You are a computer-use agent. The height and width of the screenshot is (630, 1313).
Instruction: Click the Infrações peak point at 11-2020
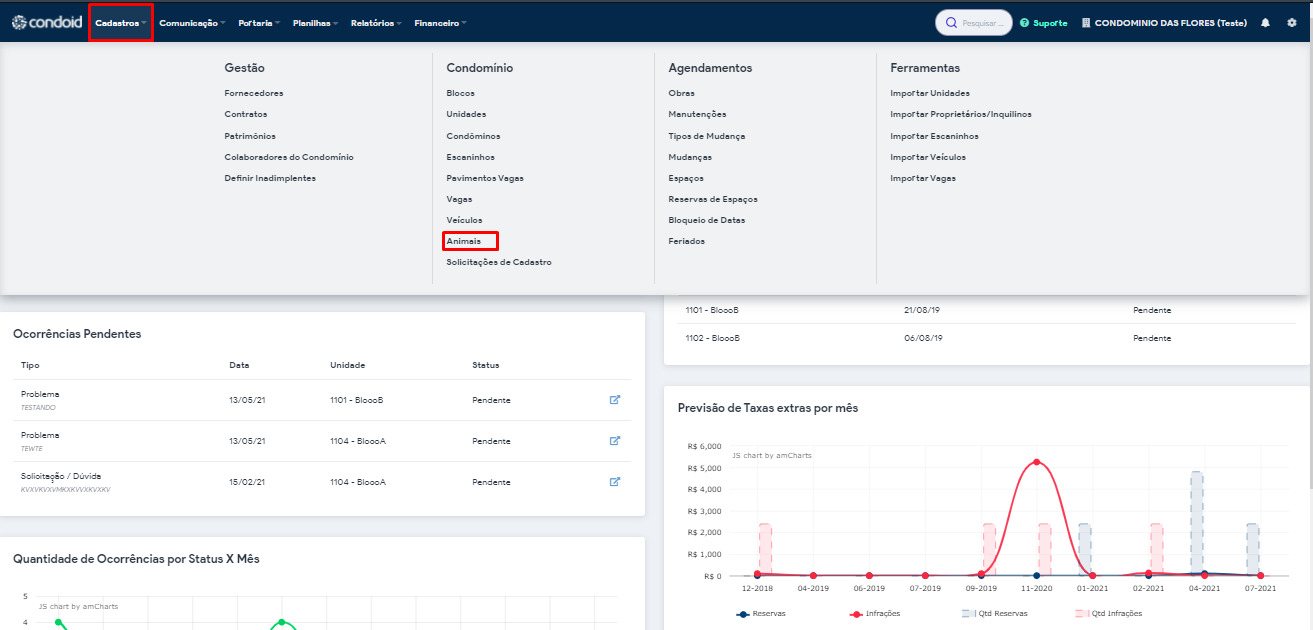click(x=1036, y=462)
